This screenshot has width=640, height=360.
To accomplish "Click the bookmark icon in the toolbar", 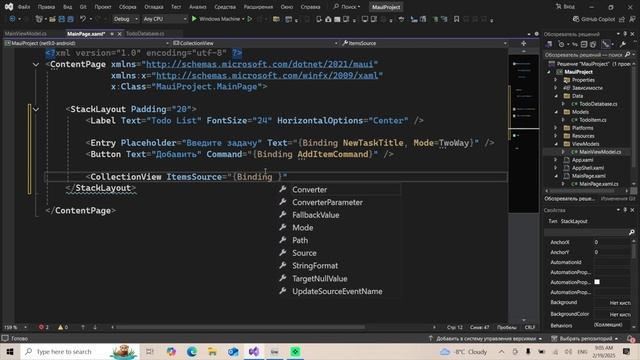I will [x=456, y=19].
